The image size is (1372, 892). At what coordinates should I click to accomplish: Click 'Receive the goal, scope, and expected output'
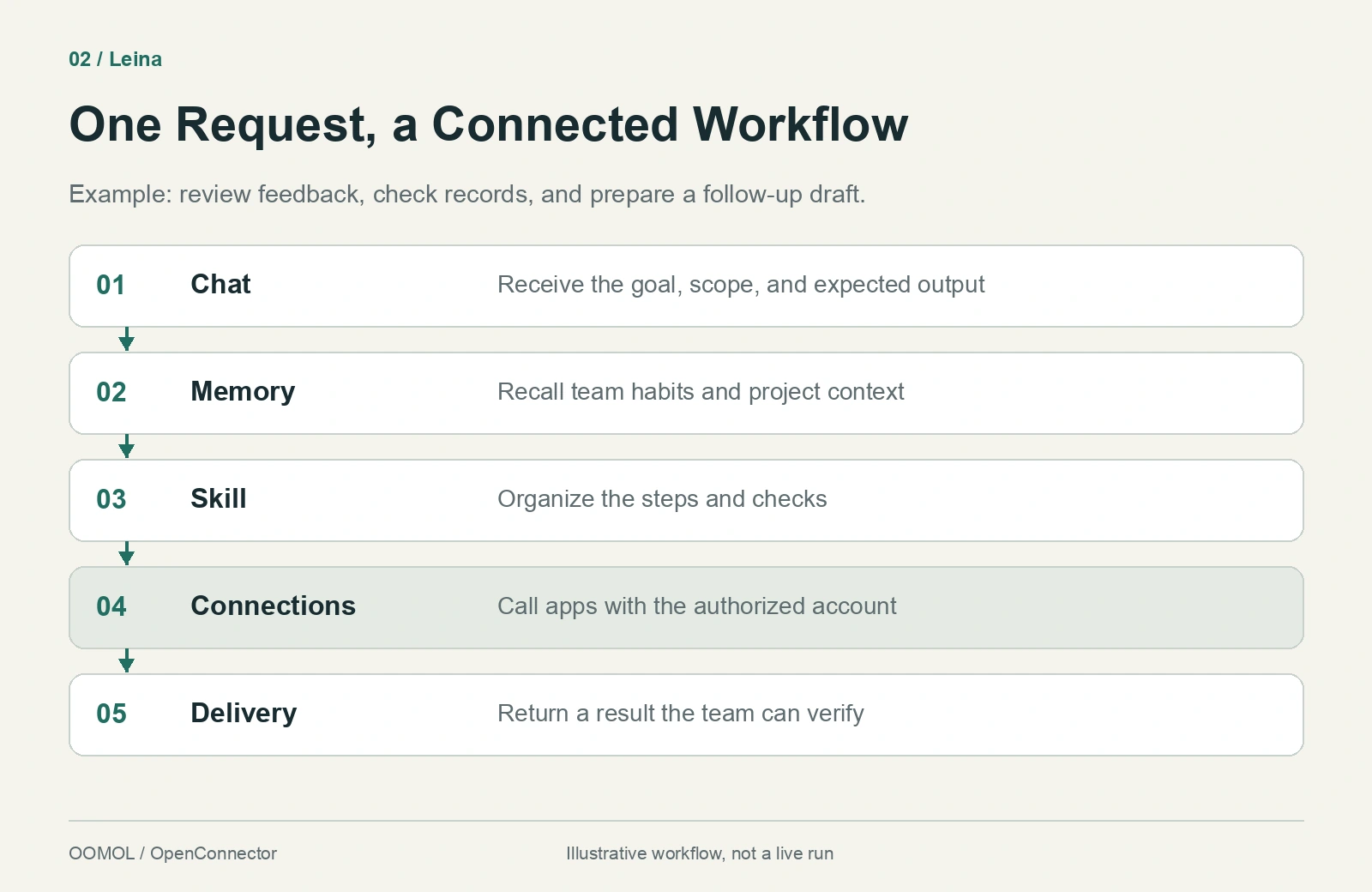[741, 285]
